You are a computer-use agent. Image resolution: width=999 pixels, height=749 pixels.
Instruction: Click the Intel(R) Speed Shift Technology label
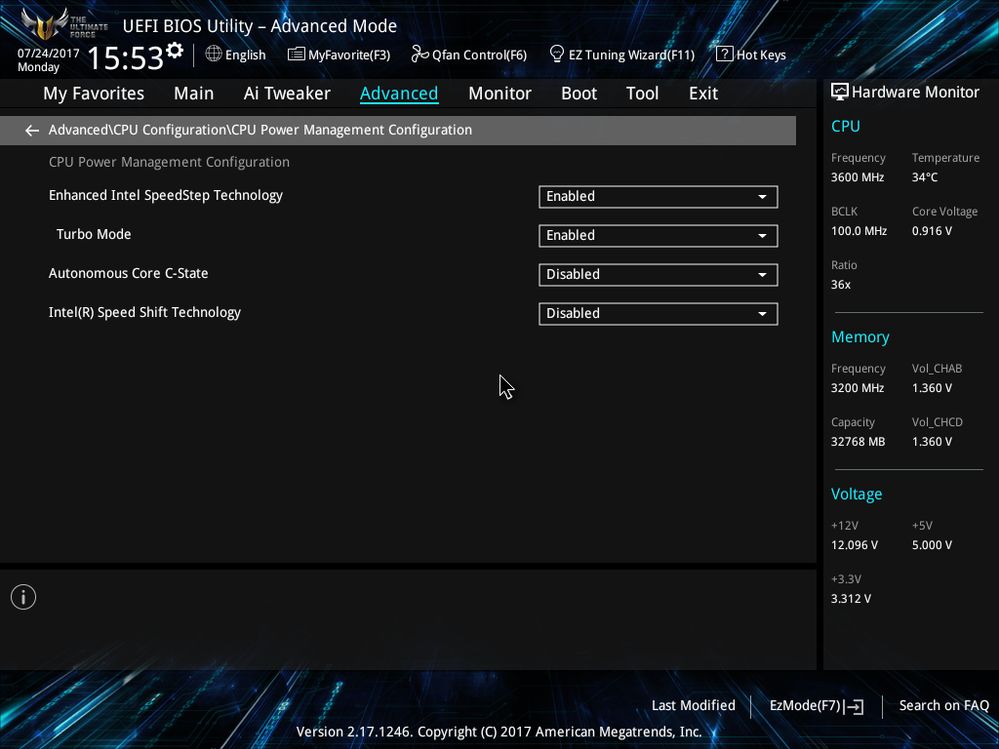(x=145, y=312)
